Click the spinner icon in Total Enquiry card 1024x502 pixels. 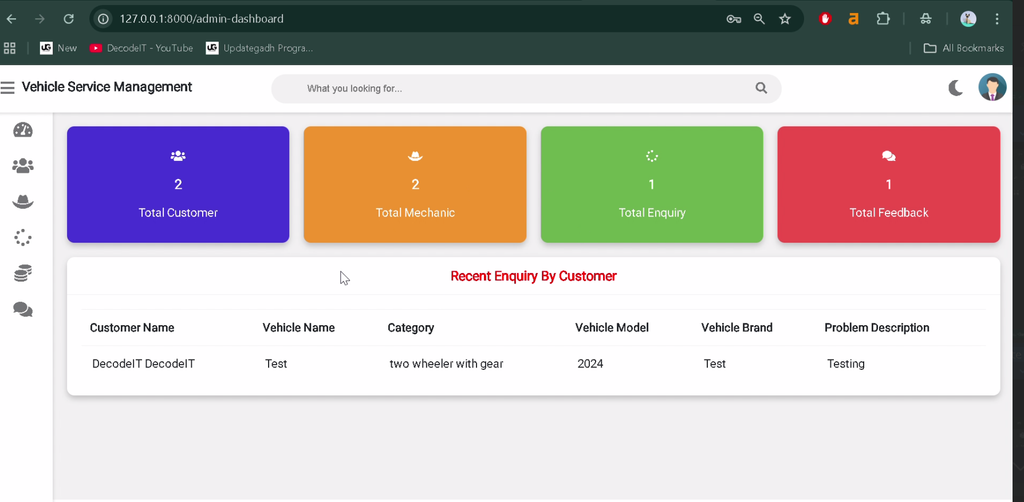pyautogui.click(x=652, y=156)
